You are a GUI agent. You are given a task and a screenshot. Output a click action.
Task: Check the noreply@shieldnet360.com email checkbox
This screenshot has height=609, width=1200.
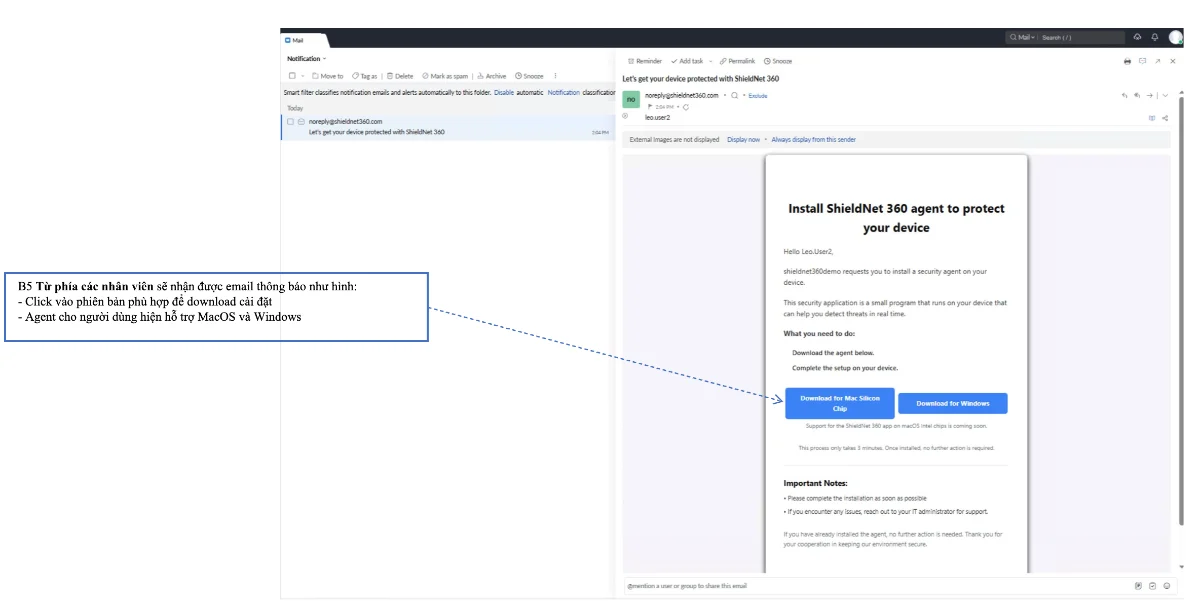290,121
